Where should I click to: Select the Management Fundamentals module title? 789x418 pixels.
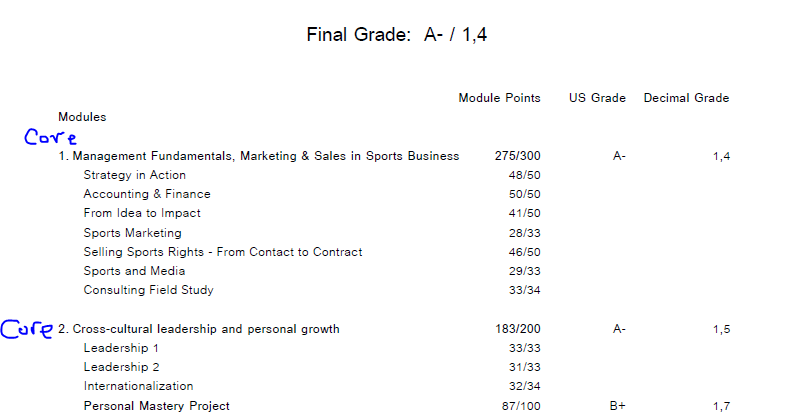[x=259, y=156]
